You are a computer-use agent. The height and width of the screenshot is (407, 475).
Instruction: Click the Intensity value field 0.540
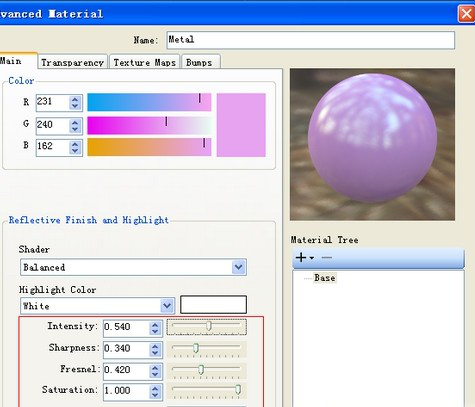[x=126, y=328]
